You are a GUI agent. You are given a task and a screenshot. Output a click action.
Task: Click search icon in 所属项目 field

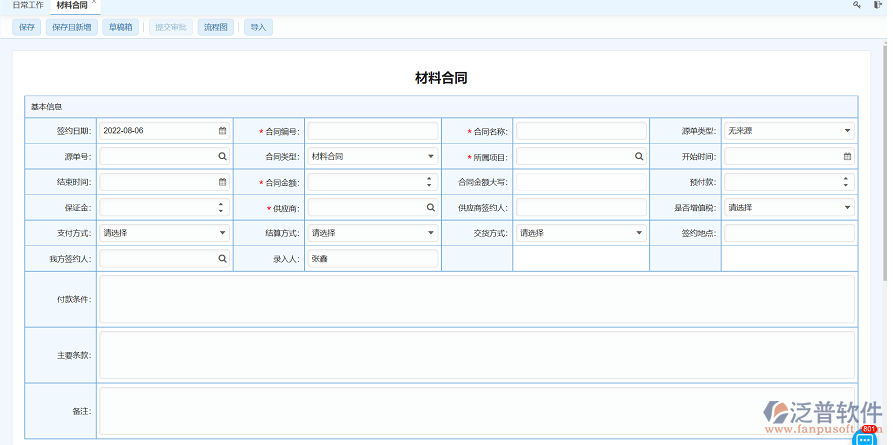click(639, 157)
